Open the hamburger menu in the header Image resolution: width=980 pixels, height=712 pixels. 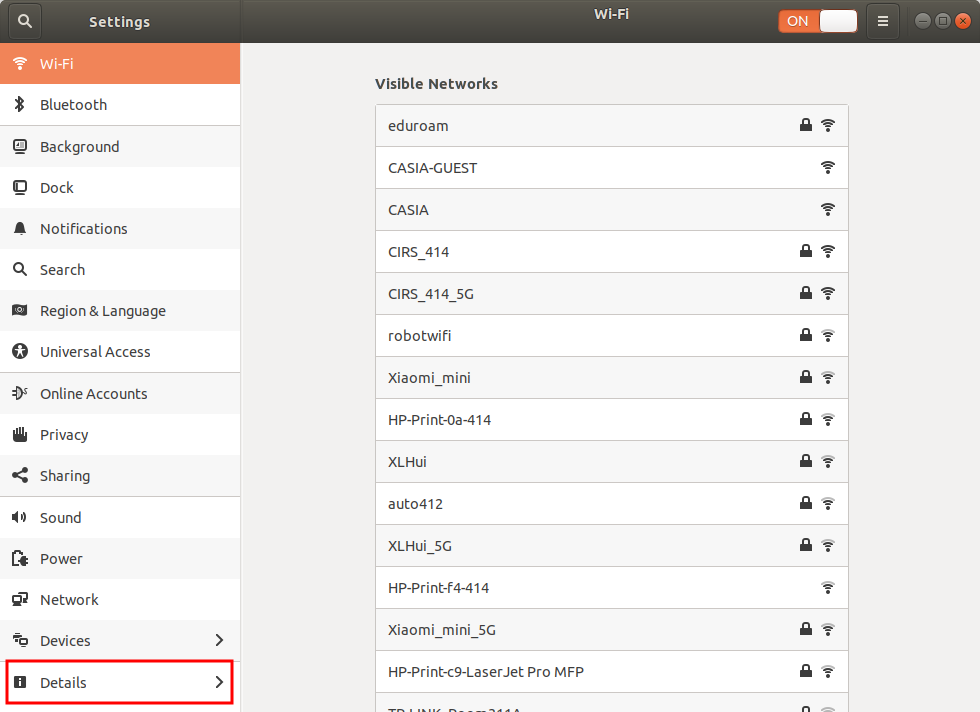tap(882, 20)
